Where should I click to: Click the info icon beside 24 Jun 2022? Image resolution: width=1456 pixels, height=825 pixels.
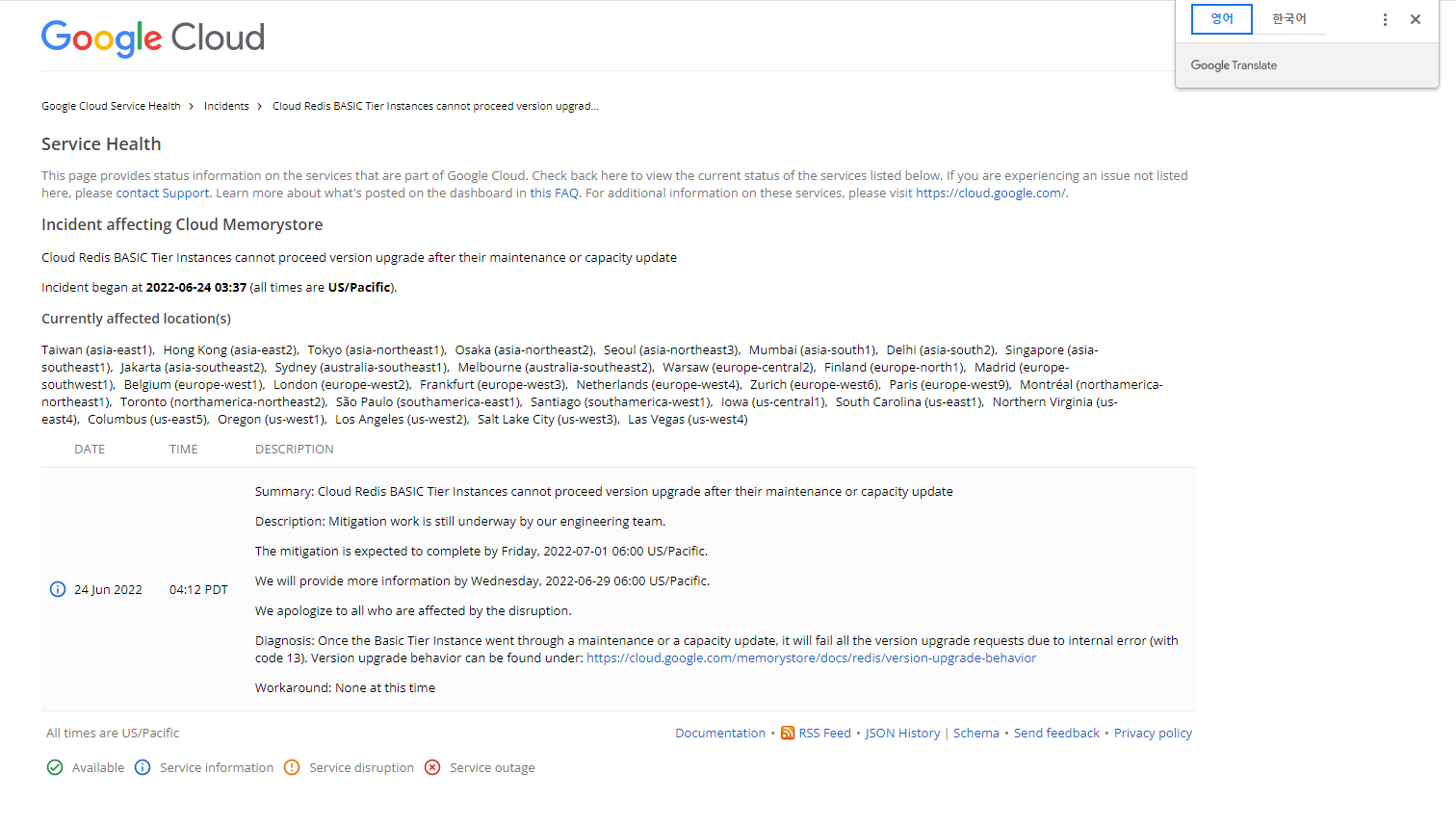[58, 589]
